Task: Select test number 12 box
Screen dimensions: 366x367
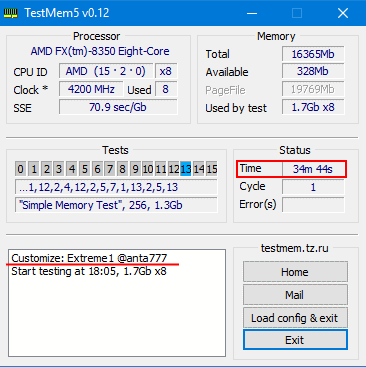Action: pos(173,169)
